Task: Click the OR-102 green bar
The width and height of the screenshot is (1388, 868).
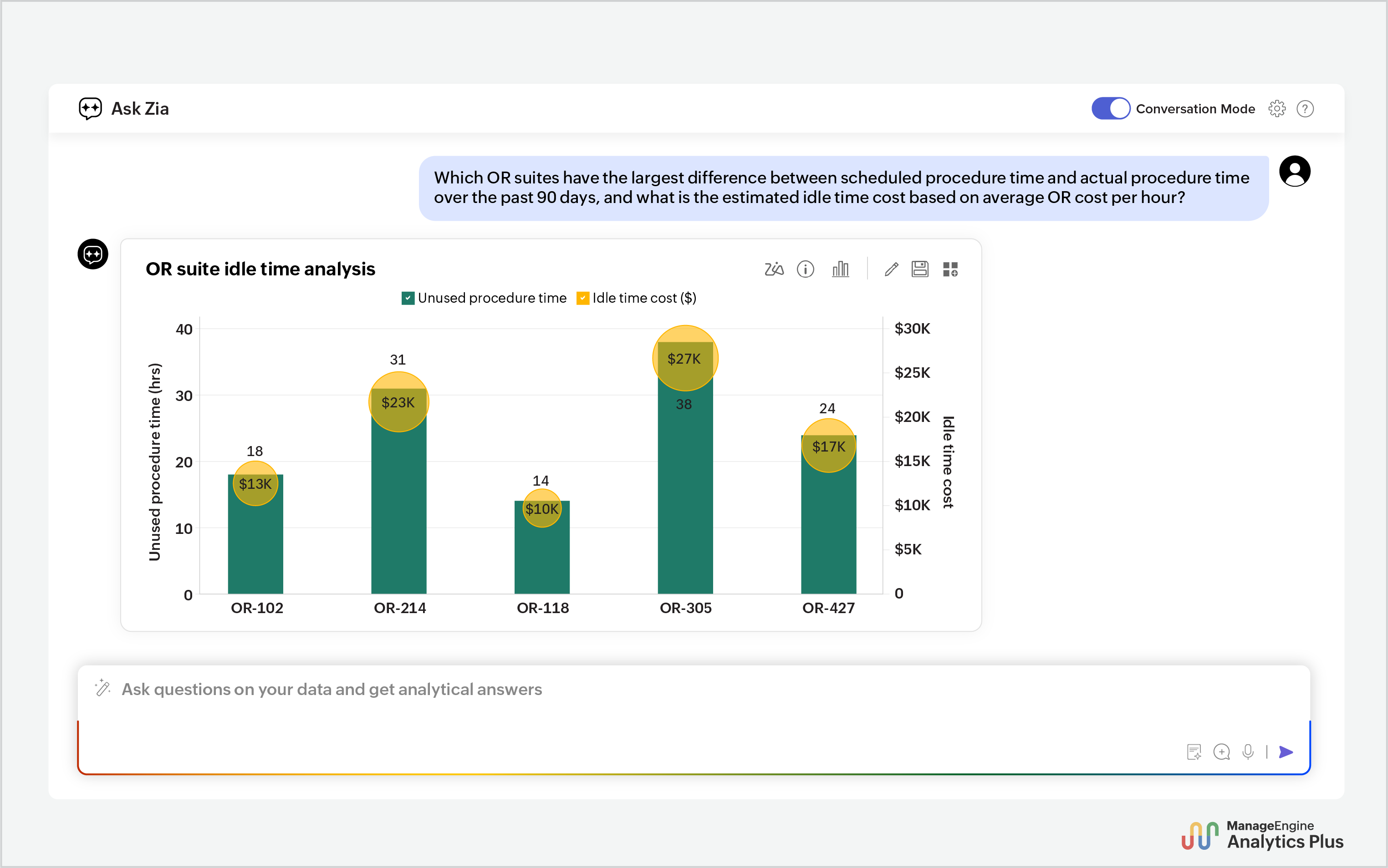Action: (255, 534)
